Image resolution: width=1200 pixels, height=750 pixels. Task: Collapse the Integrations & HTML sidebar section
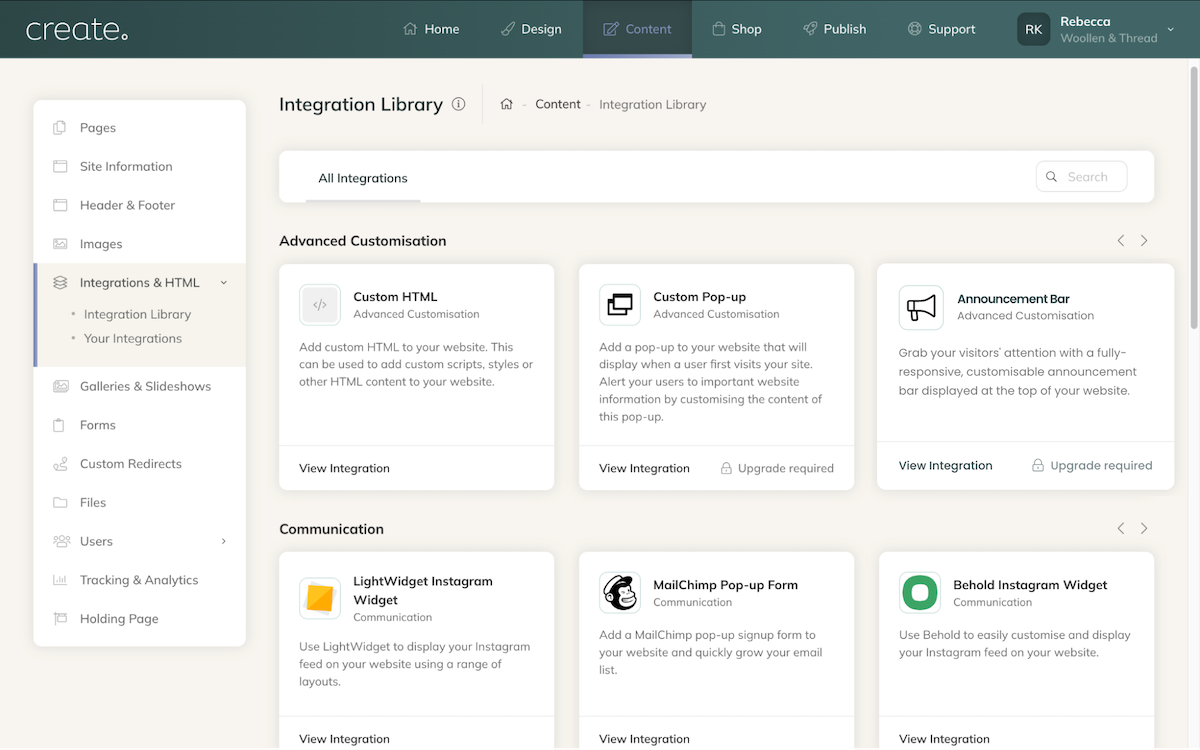pyautogui.click(x=224, y=283)
